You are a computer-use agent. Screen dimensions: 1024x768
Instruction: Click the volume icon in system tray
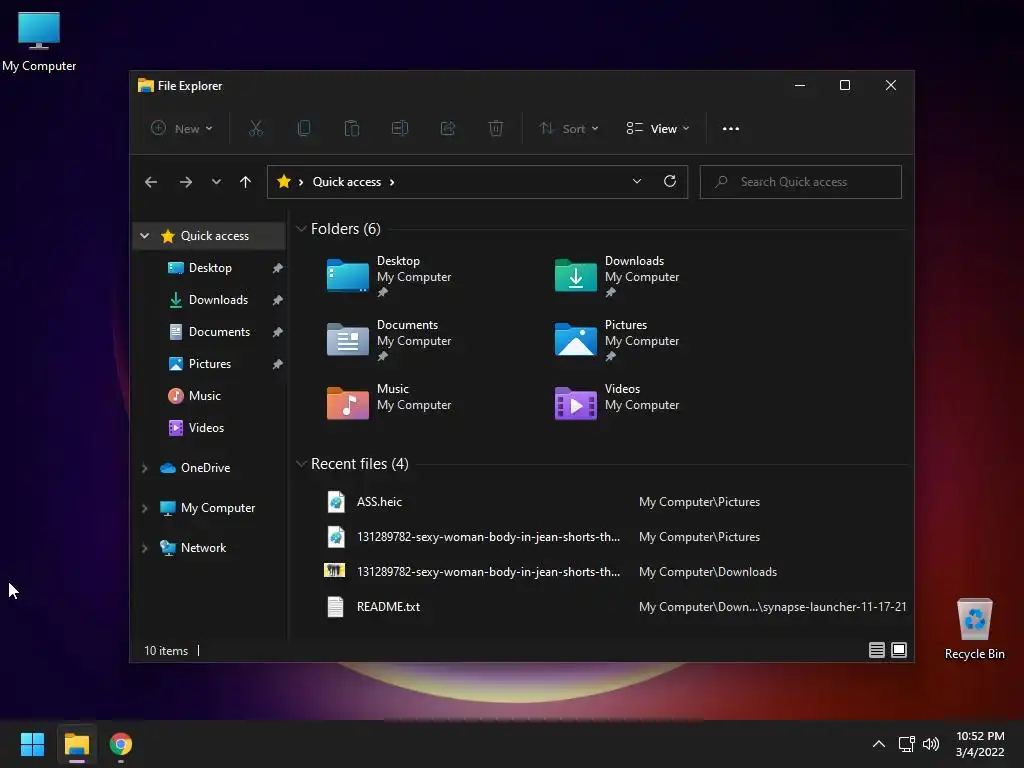pyautogui.click(x=931, y=744)
